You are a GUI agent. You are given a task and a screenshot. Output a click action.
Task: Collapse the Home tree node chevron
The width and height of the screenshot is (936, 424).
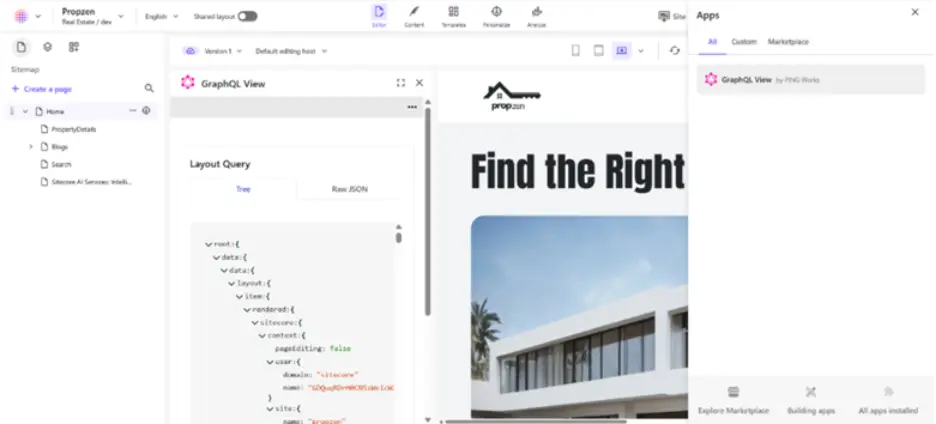click(25, 112)
